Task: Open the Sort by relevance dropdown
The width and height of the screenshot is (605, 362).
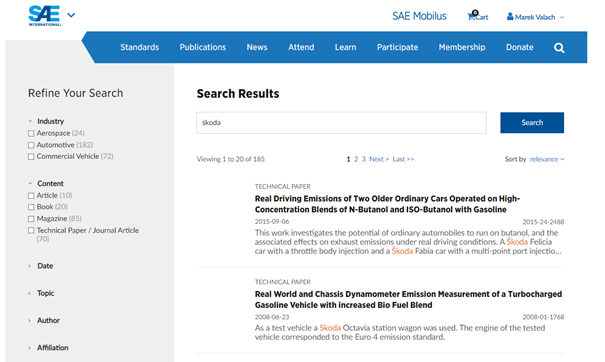Action: pos(547,159)
